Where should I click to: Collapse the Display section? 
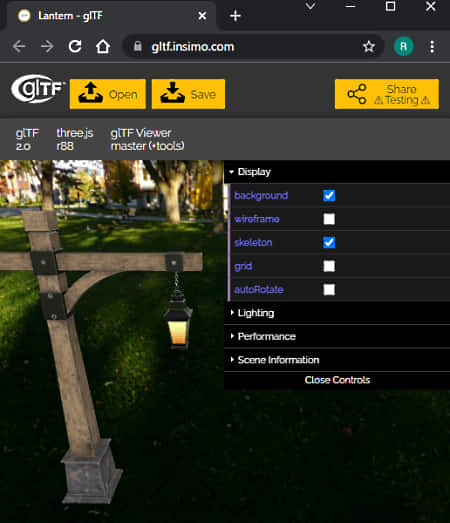click(337, 172)
